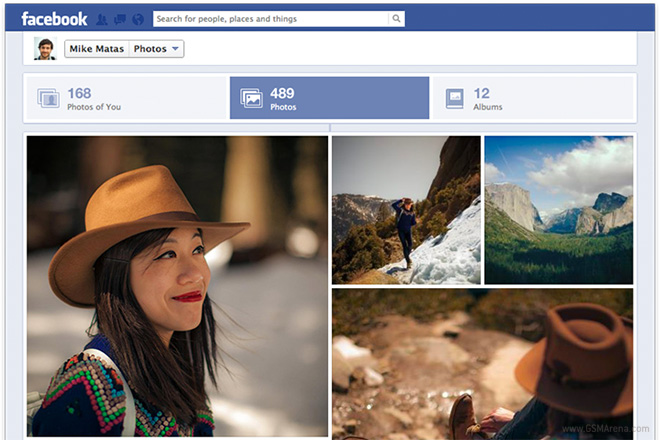Open the Yosemite valley landscape photo
Image resolution: width=660 pixels, height=440 pixels.
click(558, 210)
